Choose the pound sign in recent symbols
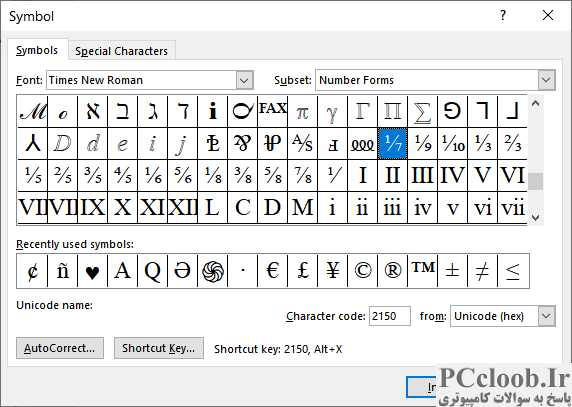Image resolution: width=572 pixels, height=407 pixels. point(303,271)
